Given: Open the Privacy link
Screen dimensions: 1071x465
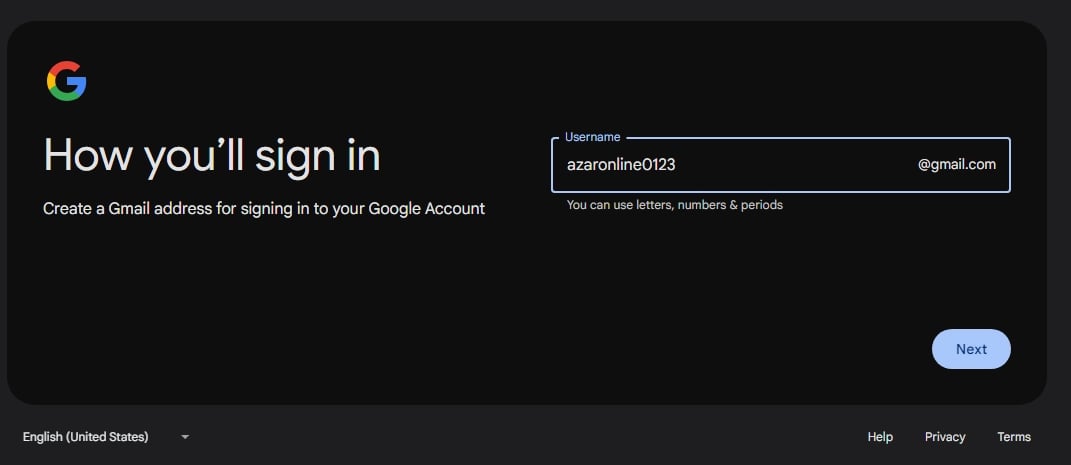Looking at the screenshot, I should [945, 437].
